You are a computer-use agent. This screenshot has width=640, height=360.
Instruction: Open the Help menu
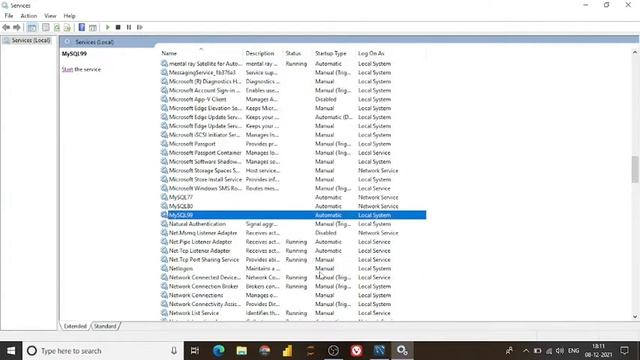69,16
